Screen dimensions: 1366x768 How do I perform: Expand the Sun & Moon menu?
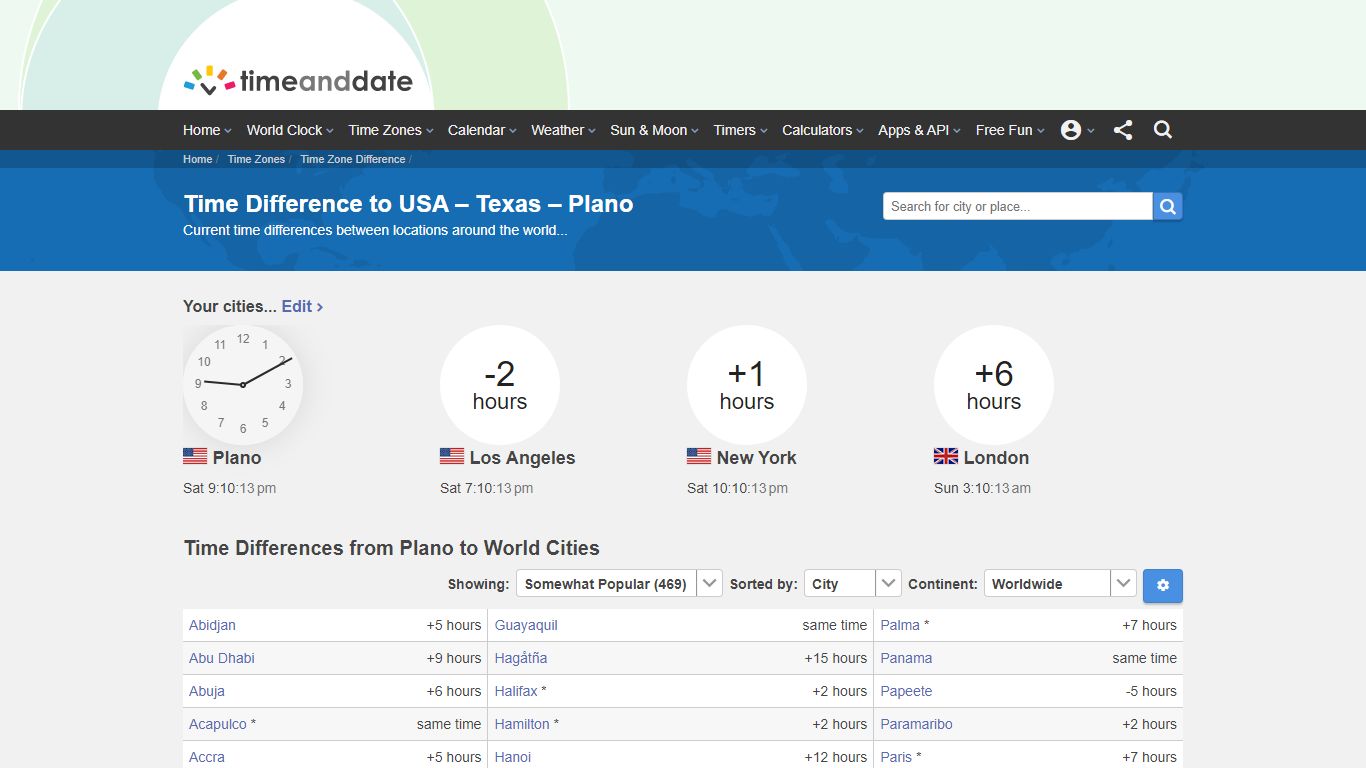pos(654,130)
